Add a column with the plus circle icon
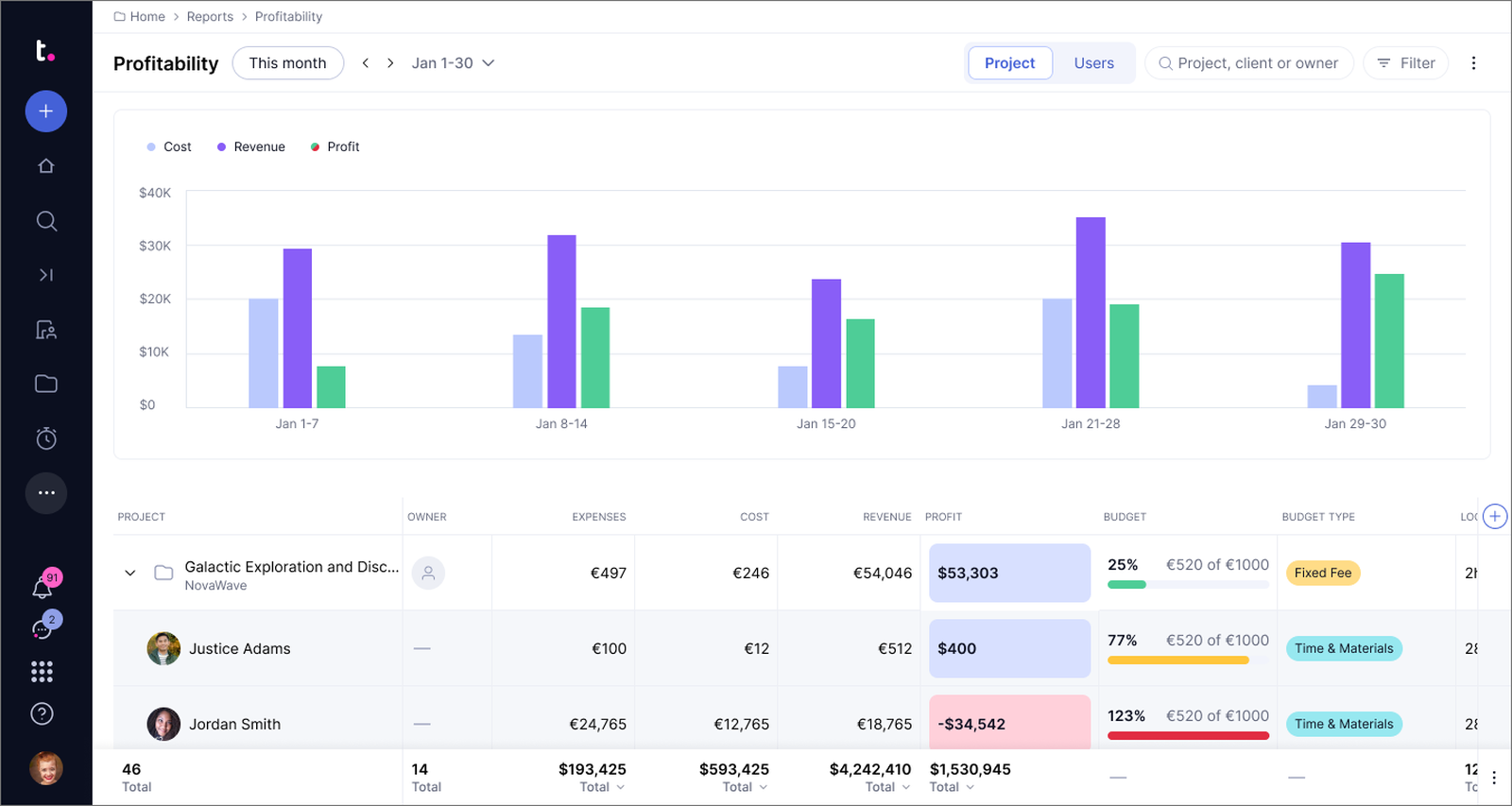 [1495, 516]
